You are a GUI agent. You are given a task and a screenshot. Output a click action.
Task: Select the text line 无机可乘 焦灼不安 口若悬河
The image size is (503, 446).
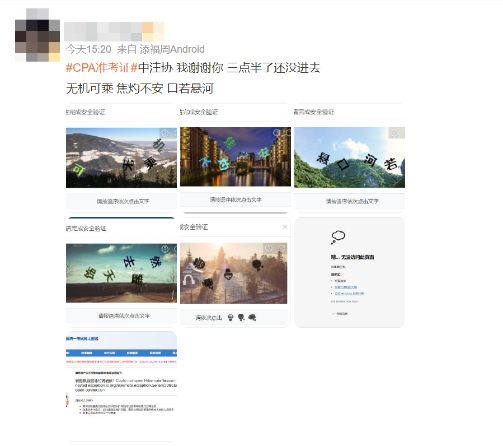pos(140,88)
